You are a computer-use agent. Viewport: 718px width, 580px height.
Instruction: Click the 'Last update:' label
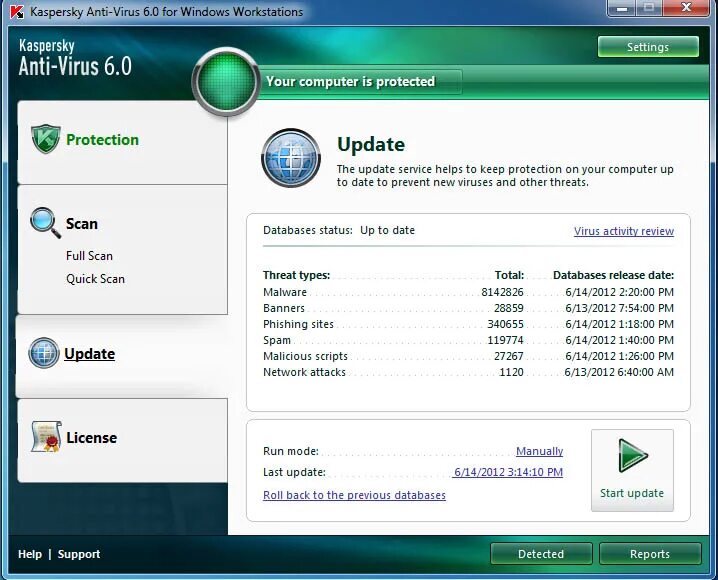294,472
